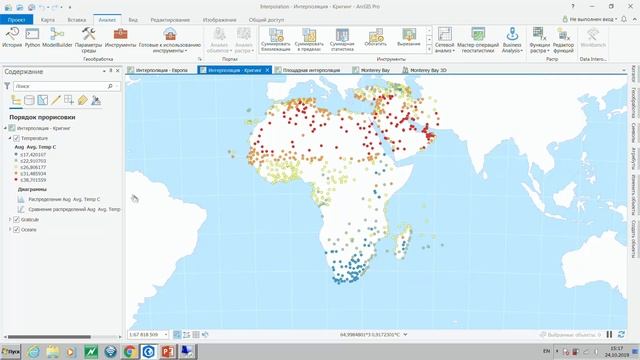Switch to the Карта ribbon tab

pyautogui.click(x=48, y=20)
